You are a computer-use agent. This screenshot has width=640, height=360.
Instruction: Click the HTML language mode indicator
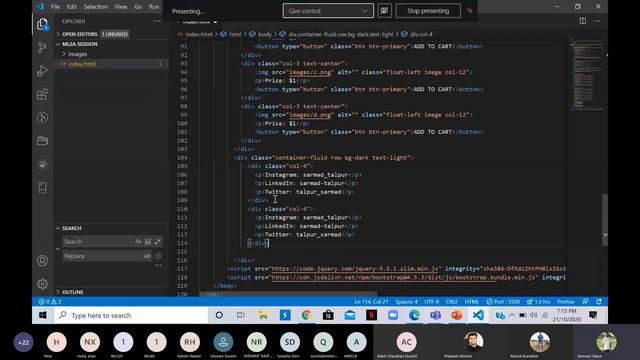pos(471,302)
